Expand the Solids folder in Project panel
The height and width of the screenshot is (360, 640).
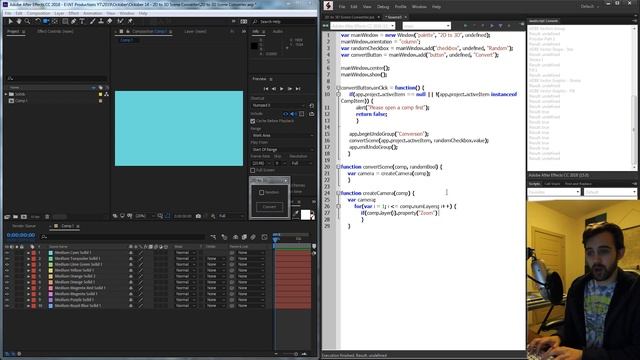pyautogui.click(x=6, y=94)
